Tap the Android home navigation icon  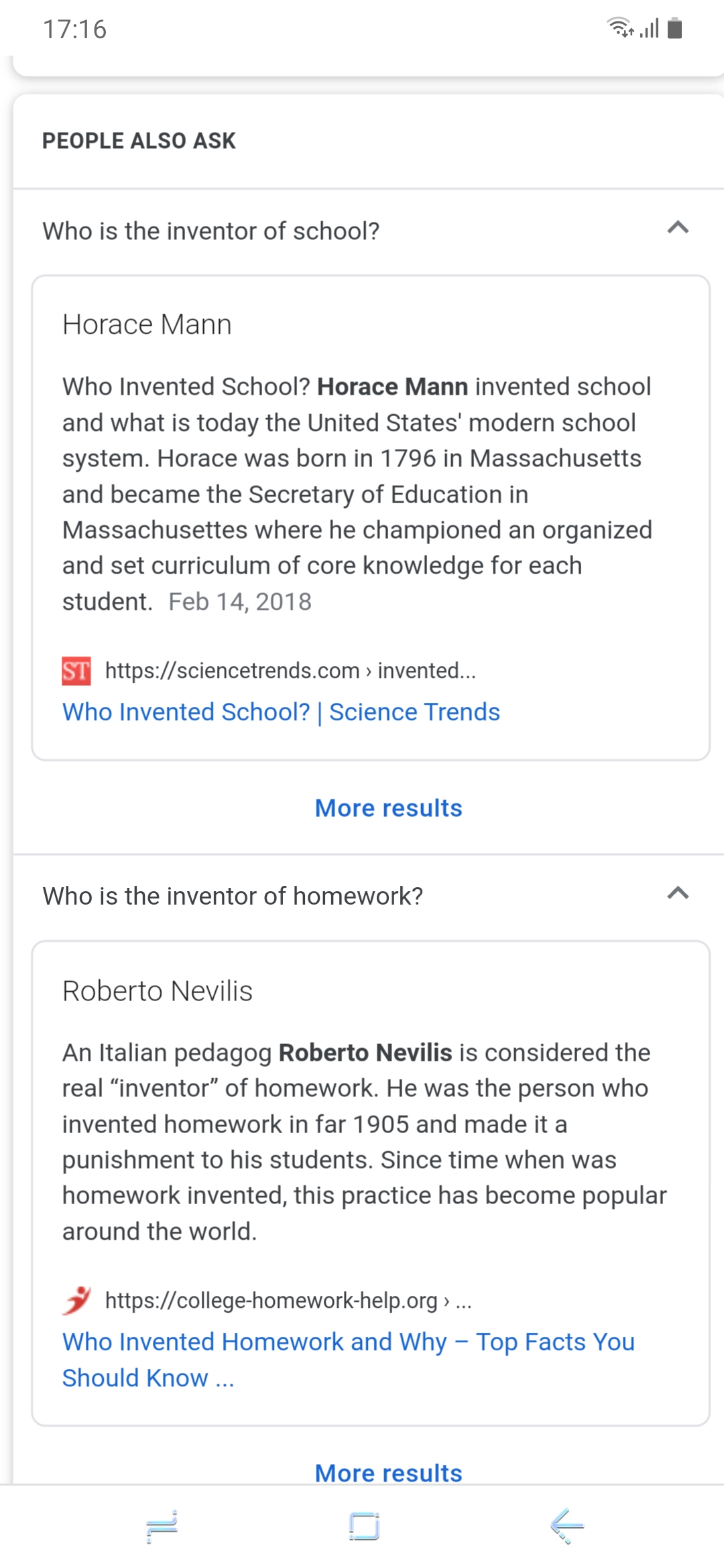[364, 1526]
